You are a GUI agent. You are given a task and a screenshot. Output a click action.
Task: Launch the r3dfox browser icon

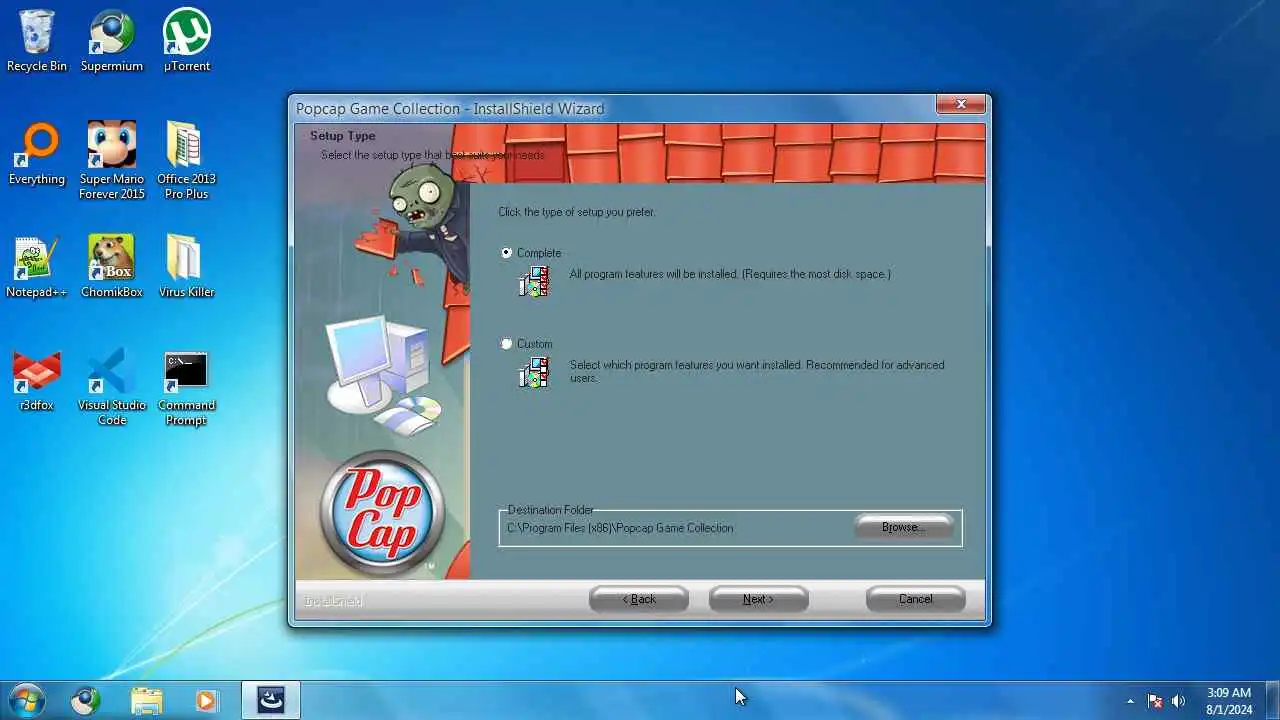coord(37,380)
